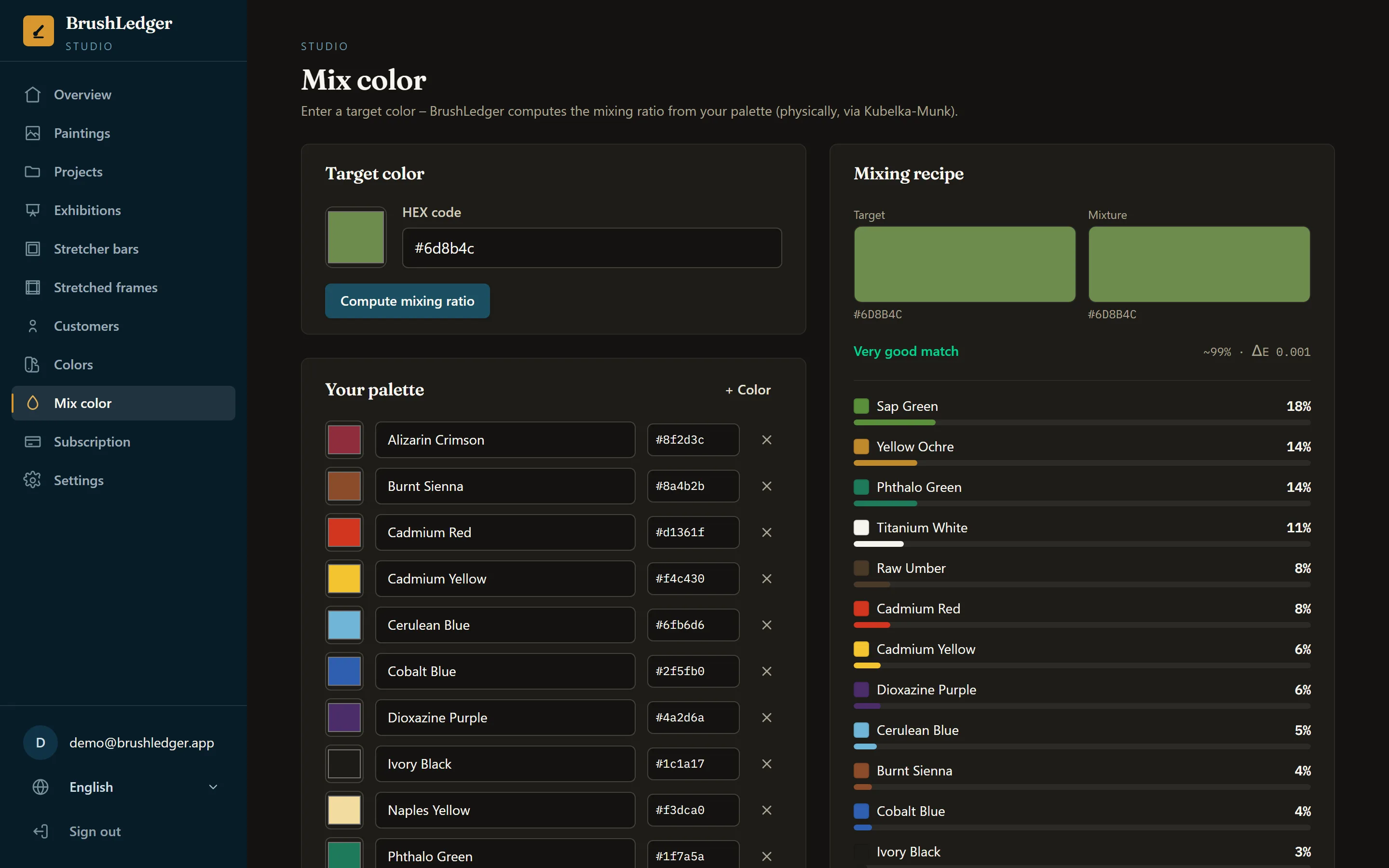The height and width of the screenshot is (868, 1389).
Task: Open the Paintings section
Action: (x=123, y=133)
